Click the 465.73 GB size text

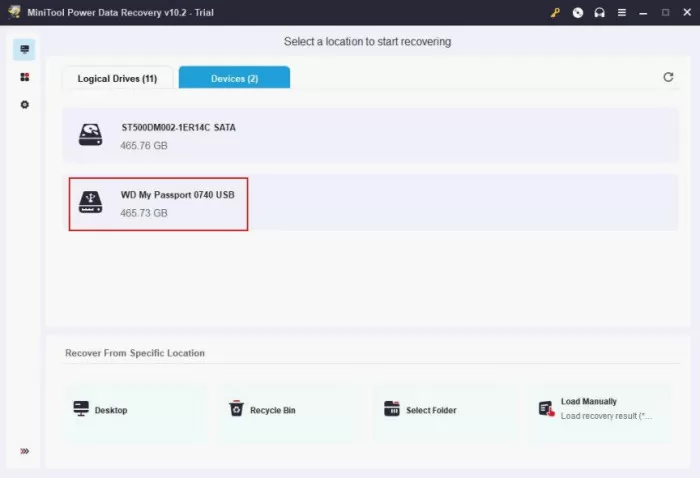pos(144,213)
